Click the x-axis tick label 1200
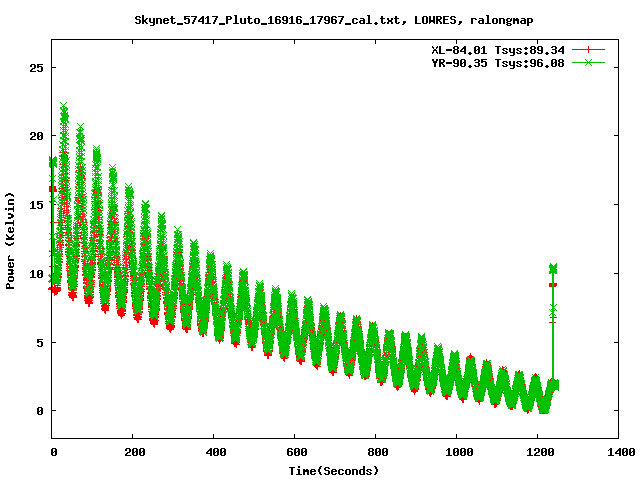The image size is (640, 480). point(540,452)
